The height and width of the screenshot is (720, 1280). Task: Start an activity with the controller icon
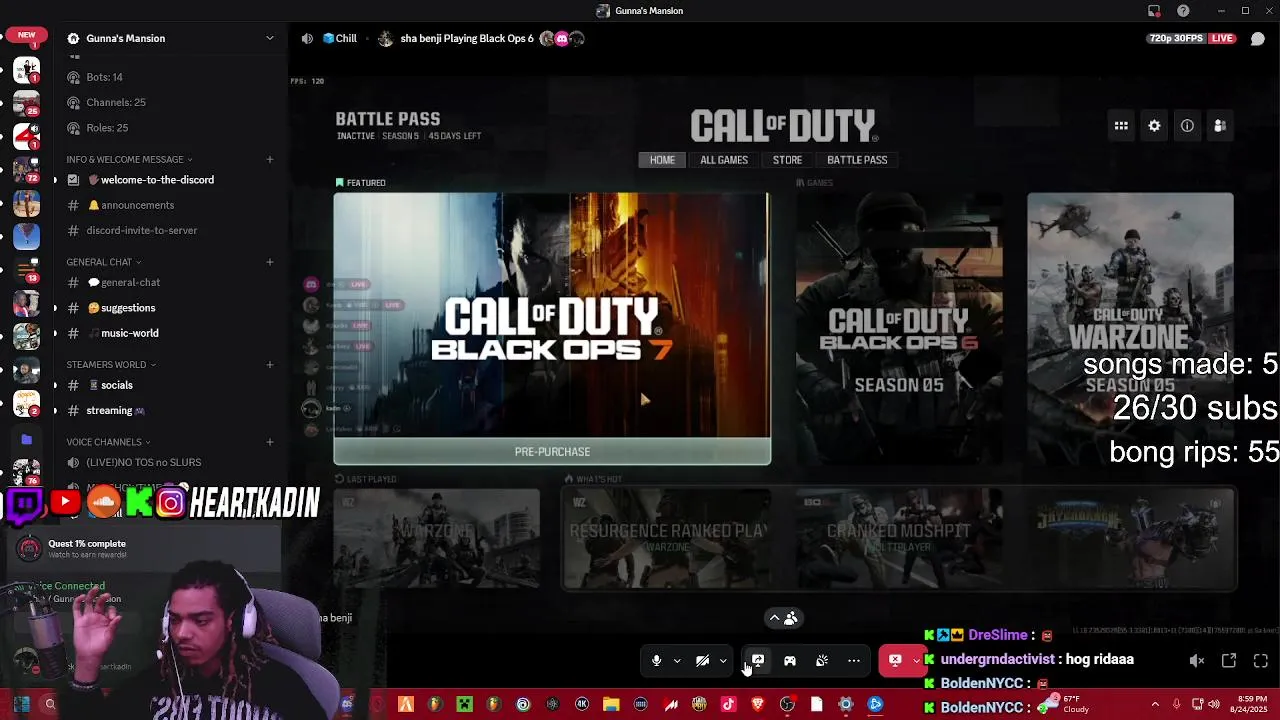point(790,660)
